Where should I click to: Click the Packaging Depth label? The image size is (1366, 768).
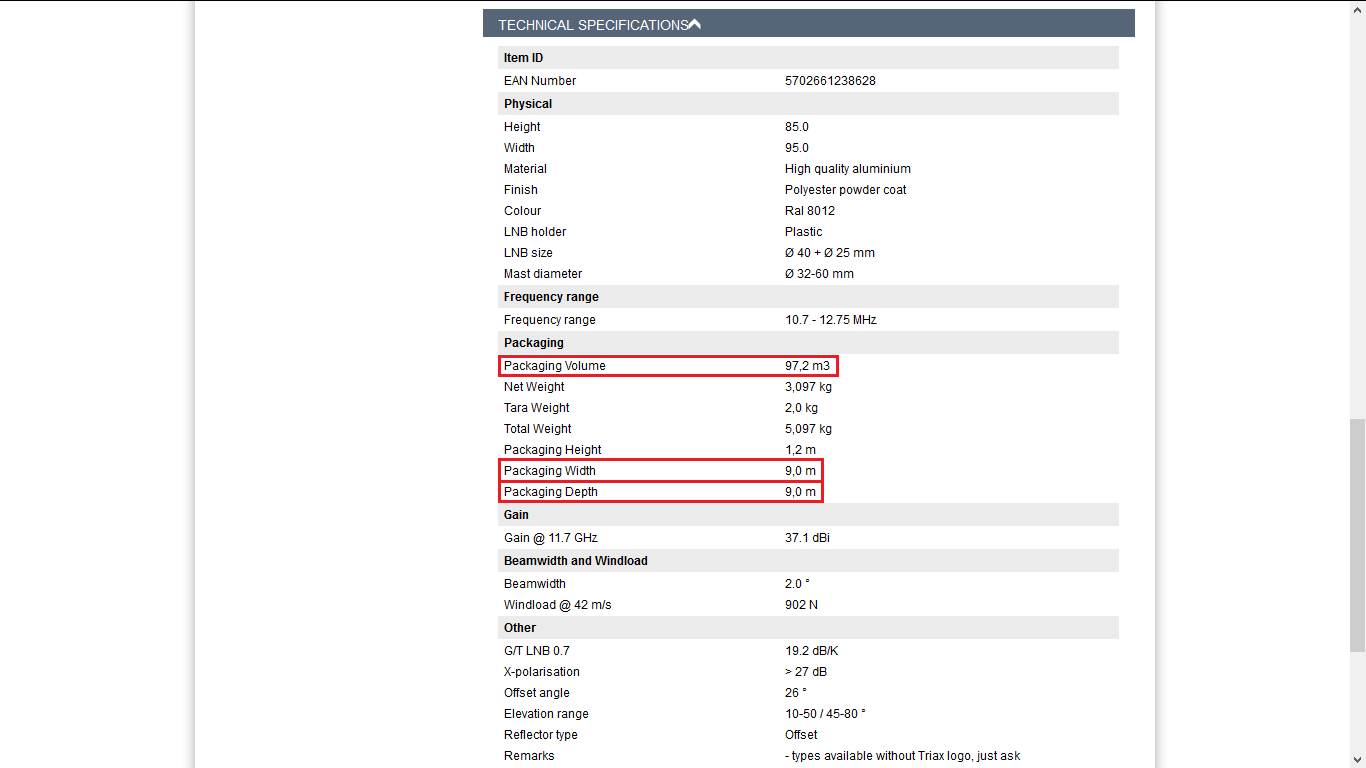551,492
